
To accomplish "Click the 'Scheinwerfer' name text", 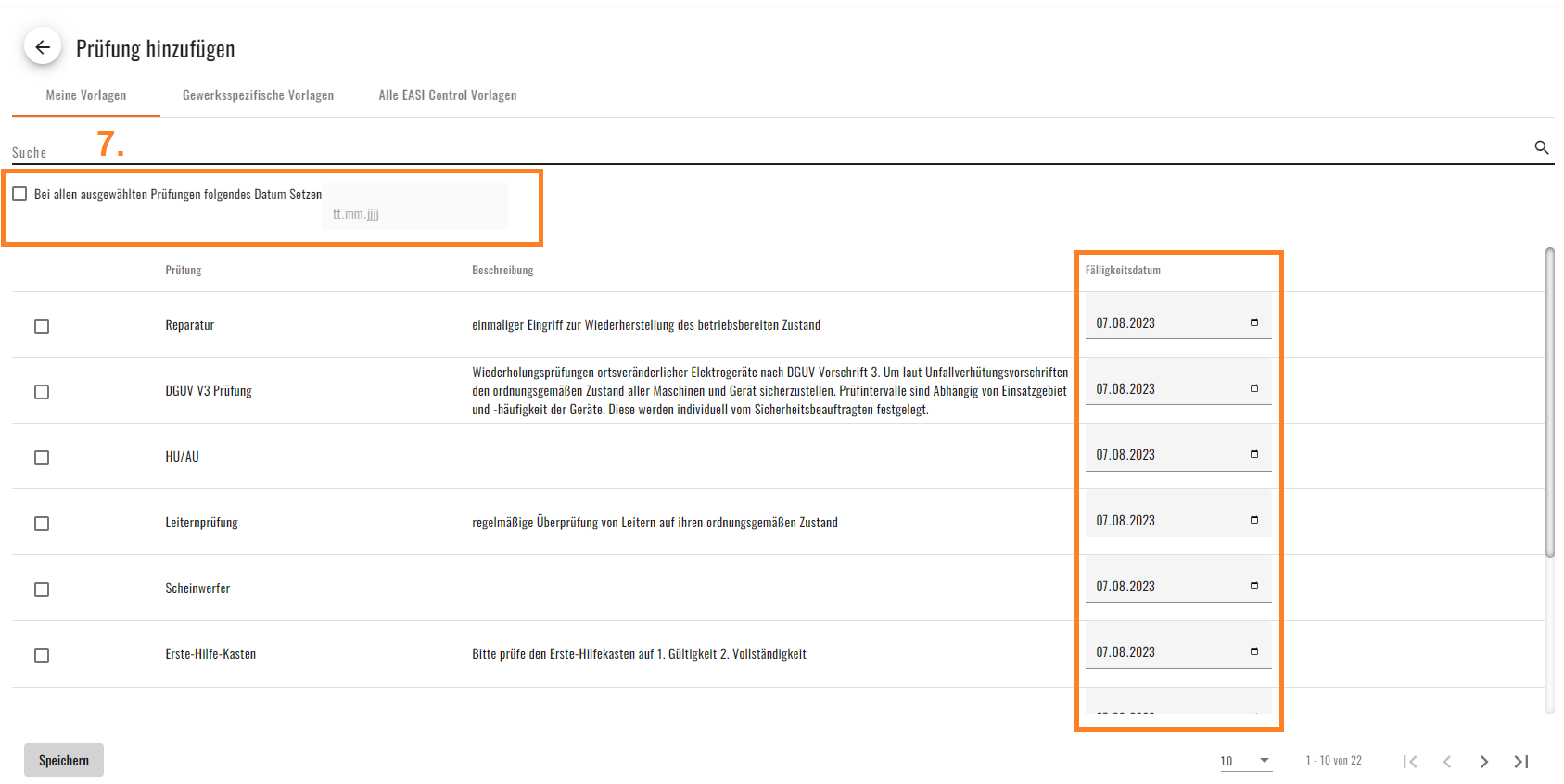I will click(197, 588).
